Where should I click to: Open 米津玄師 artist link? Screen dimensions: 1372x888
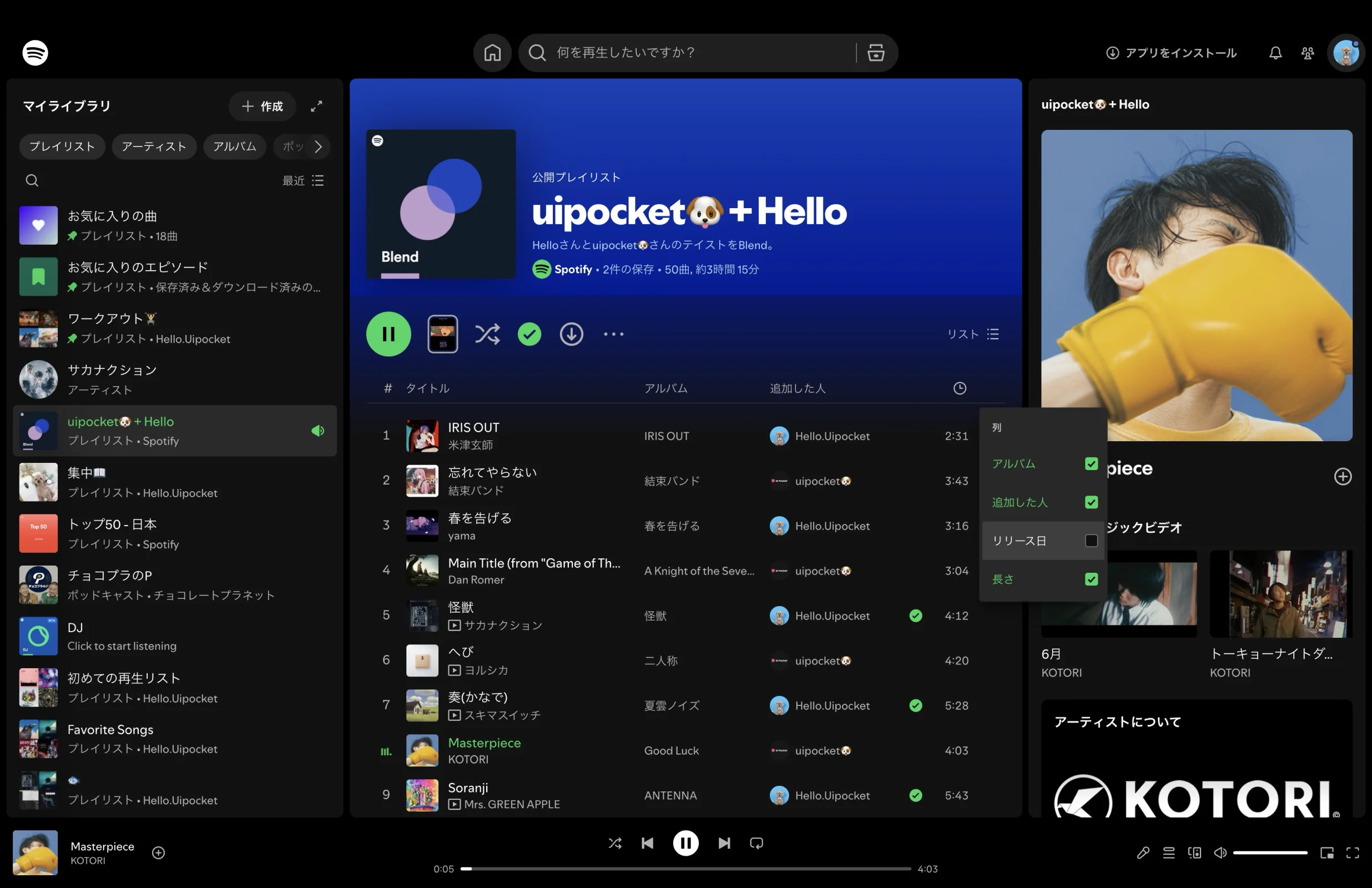coord(471,445)
